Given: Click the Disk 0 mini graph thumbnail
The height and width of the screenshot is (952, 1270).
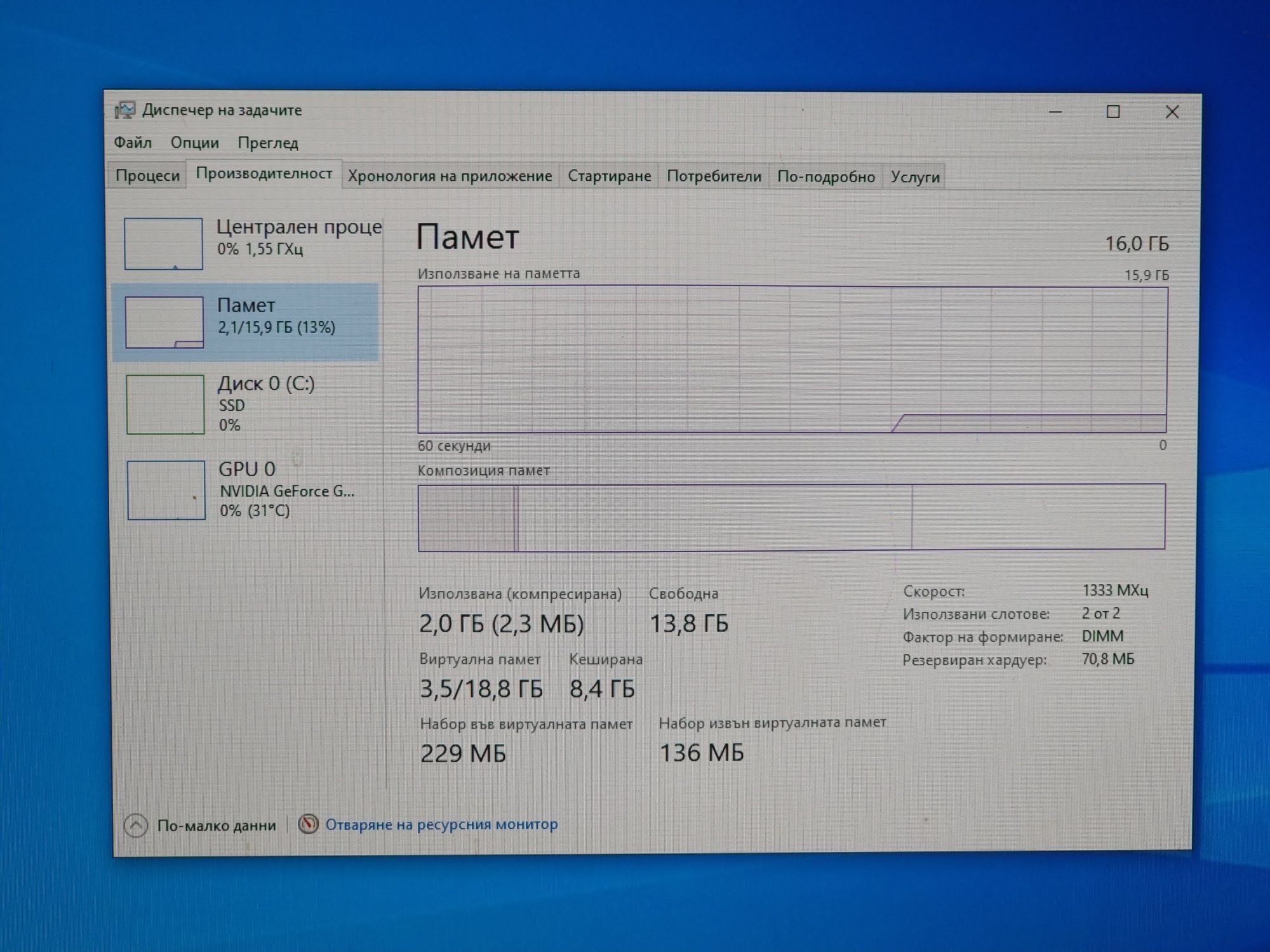Looking at the screenshot, I should (165, 404).
